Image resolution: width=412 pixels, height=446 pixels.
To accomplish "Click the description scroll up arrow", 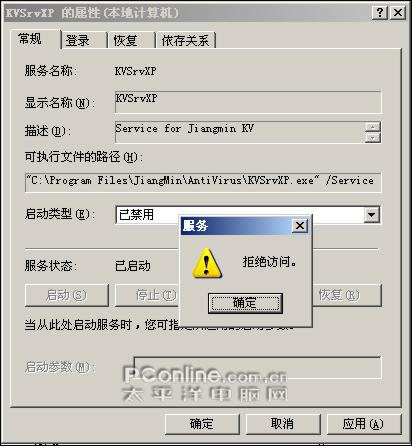I will click(x=373, y=127).
